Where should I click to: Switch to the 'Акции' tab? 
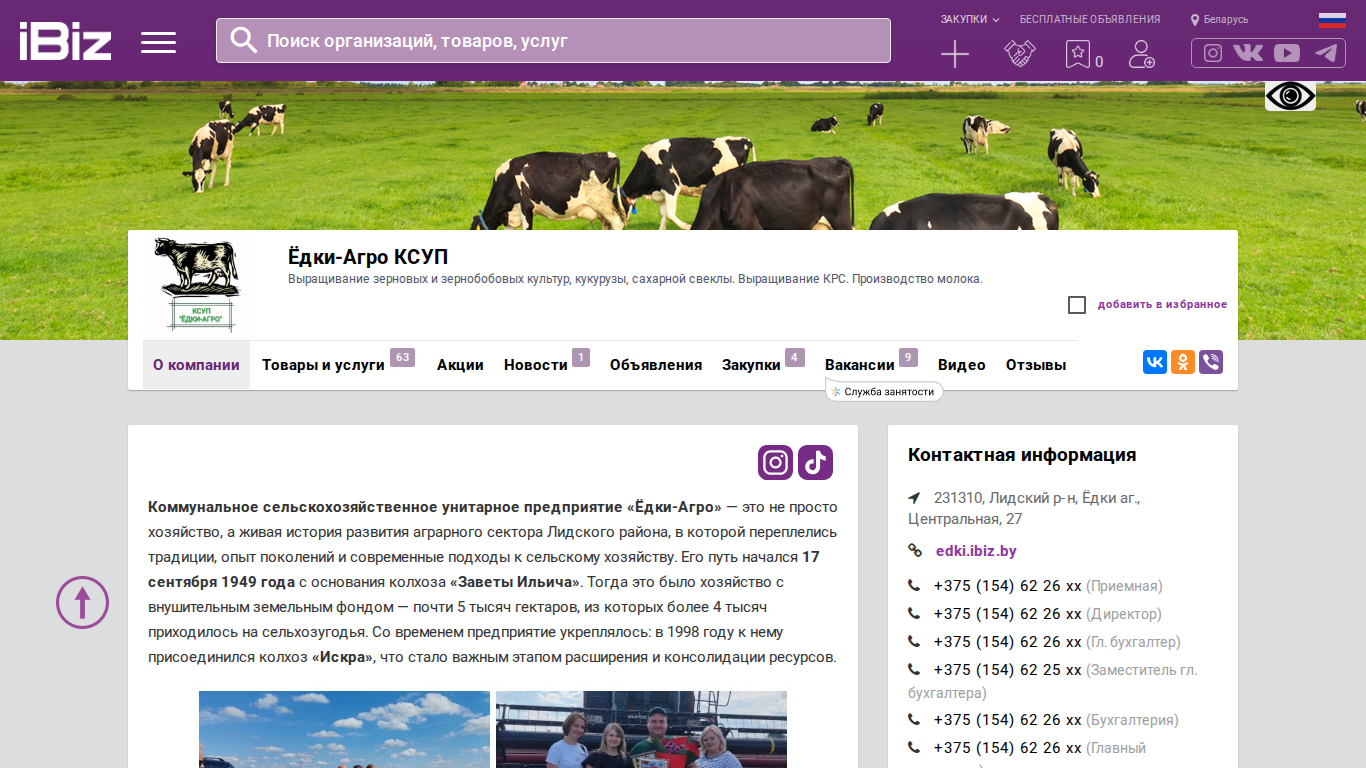click(x=460, y=365)
